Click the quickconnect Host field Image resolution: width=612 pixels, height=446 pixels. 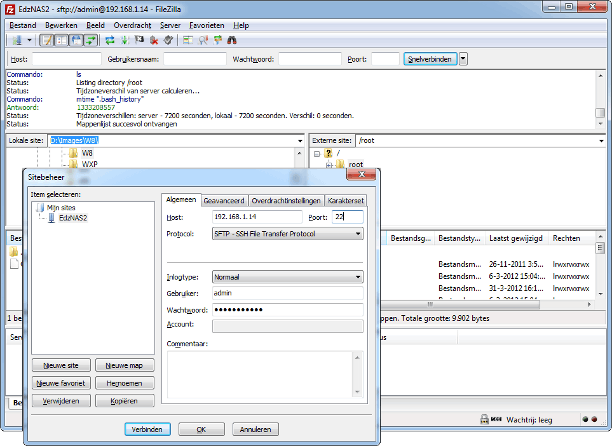pyautogui.click(x=67, y=59)
